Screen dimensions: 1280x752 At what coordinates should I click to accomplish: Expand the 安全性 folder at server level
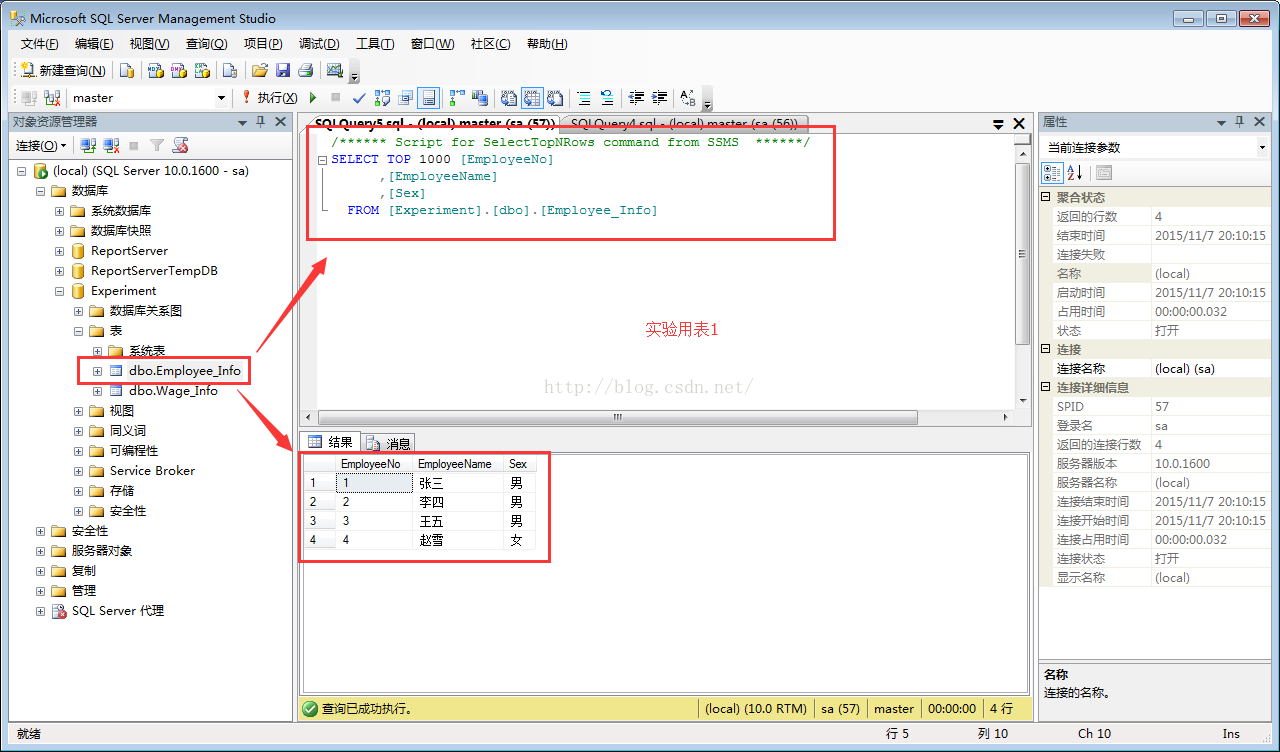40,531
